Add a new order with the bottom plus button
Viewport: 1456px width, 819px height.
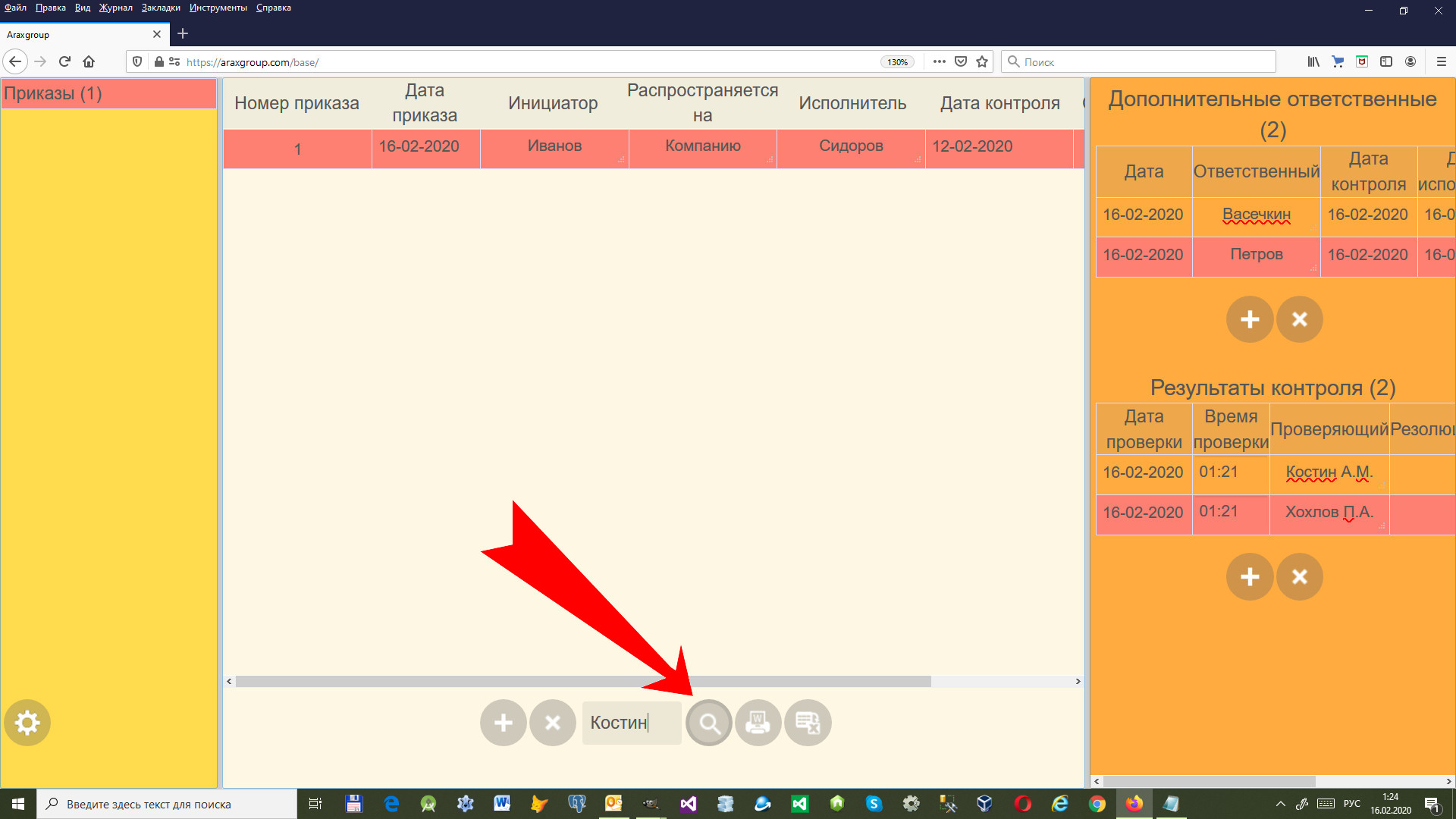coord(503,723)
